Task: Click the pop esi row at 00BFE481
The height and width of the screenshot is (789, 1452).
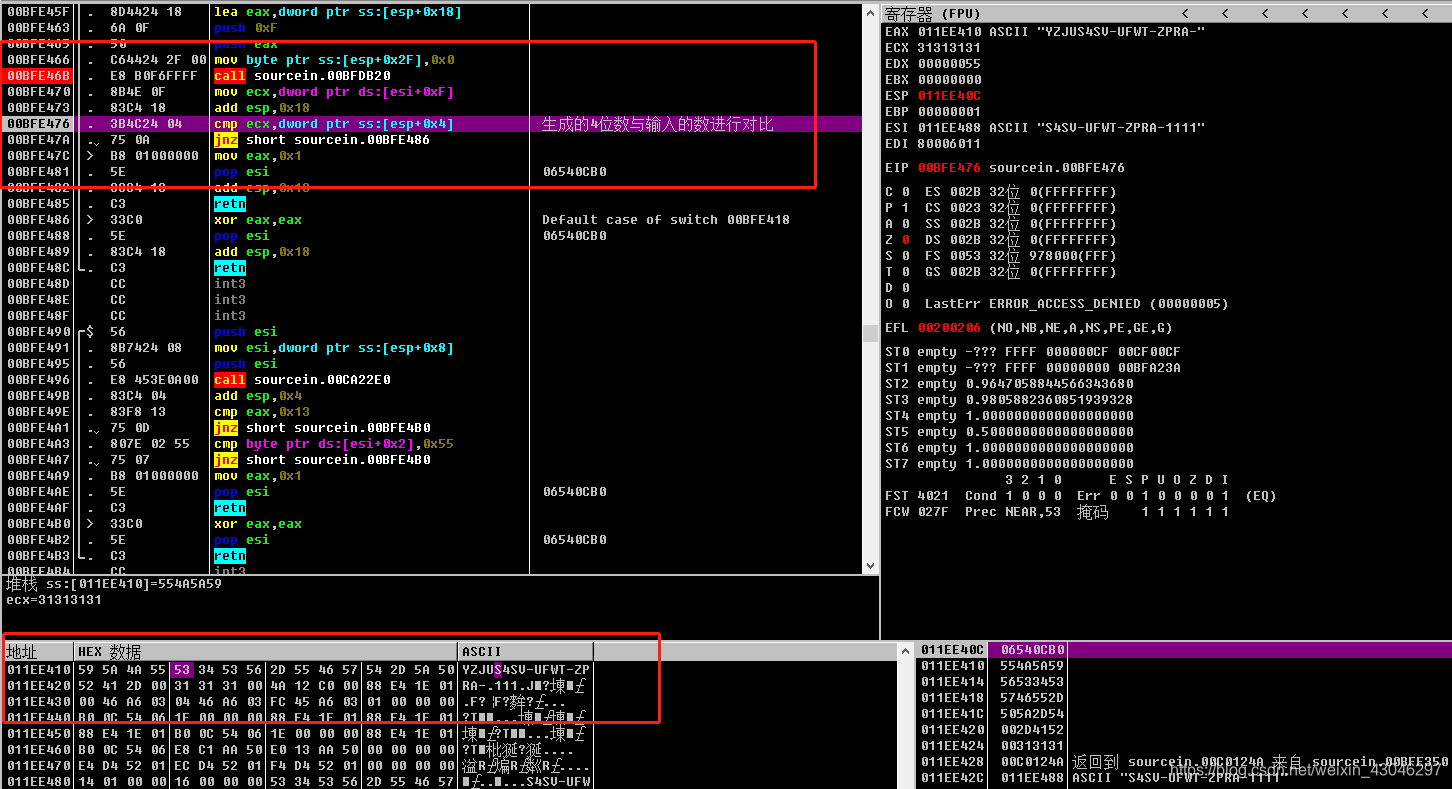Action: tap(431, 172)
